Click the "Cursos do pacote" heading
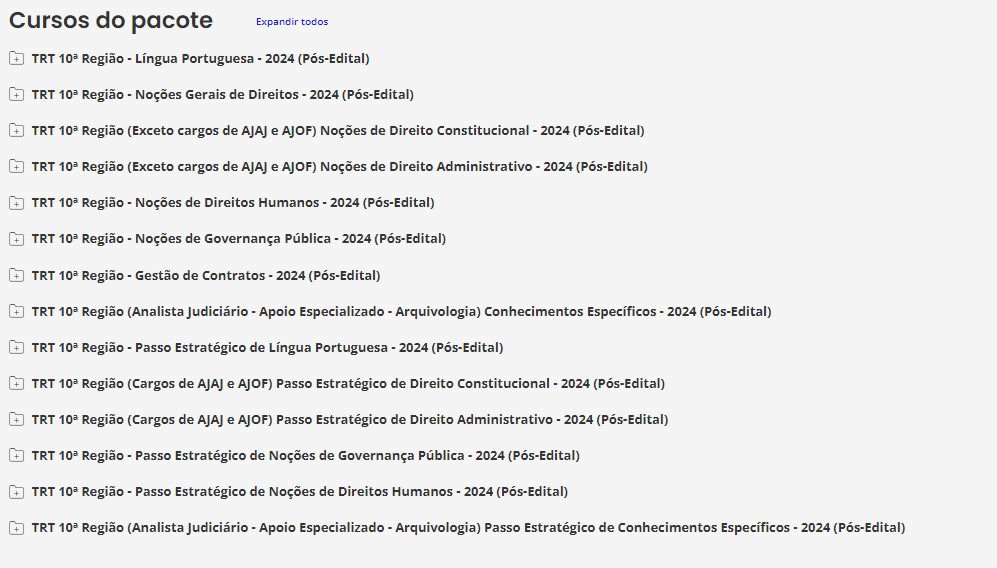Image resolution: width=997 pixels, height=568 pixels. click(111, 21)
